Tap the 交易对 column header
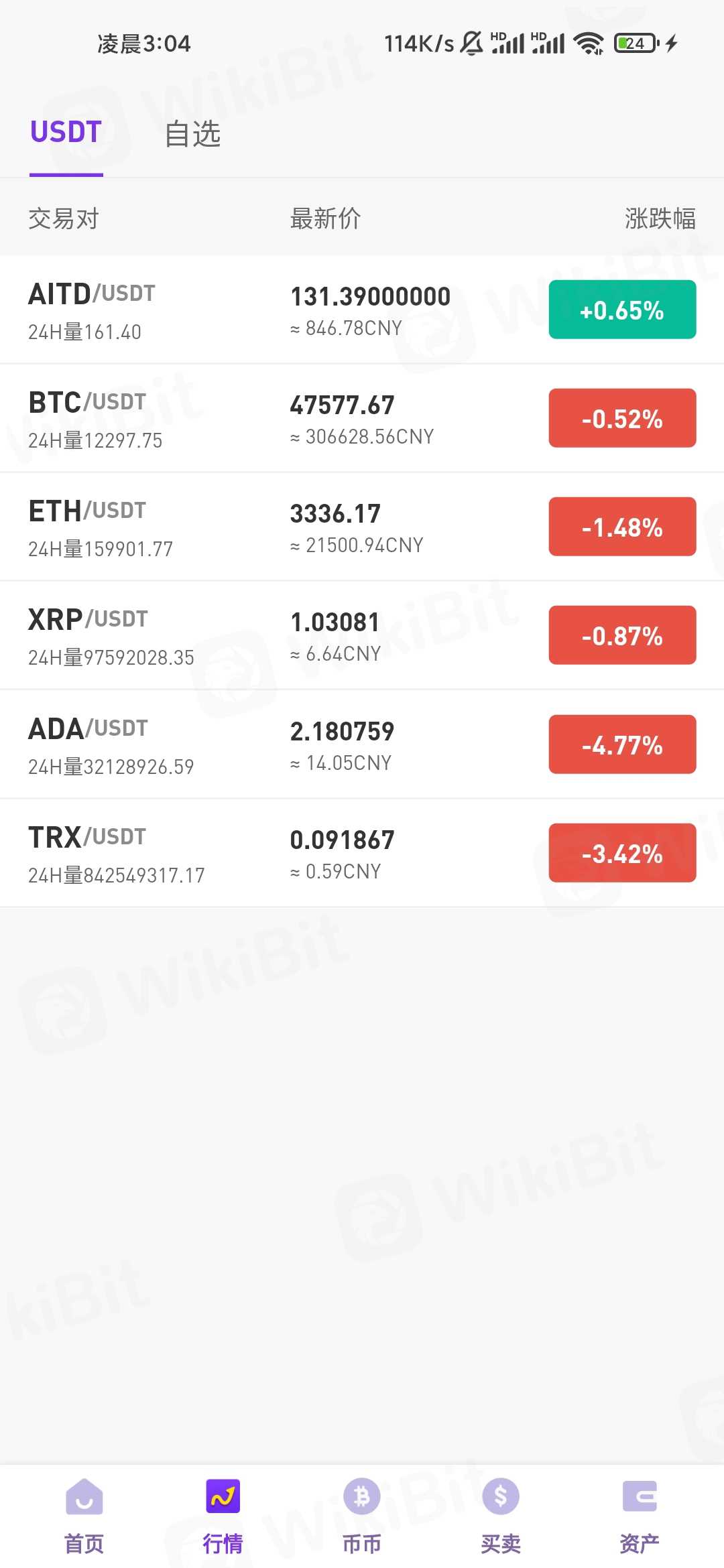Screen dimensions: 724x1568 click(64, 218)
